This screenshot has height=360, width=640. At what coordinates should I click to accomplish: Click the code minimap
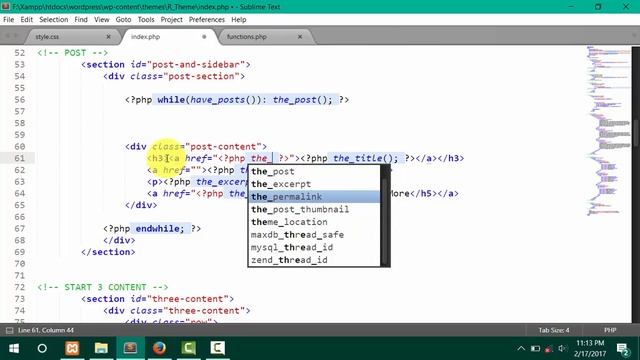[x=609, y=131]
